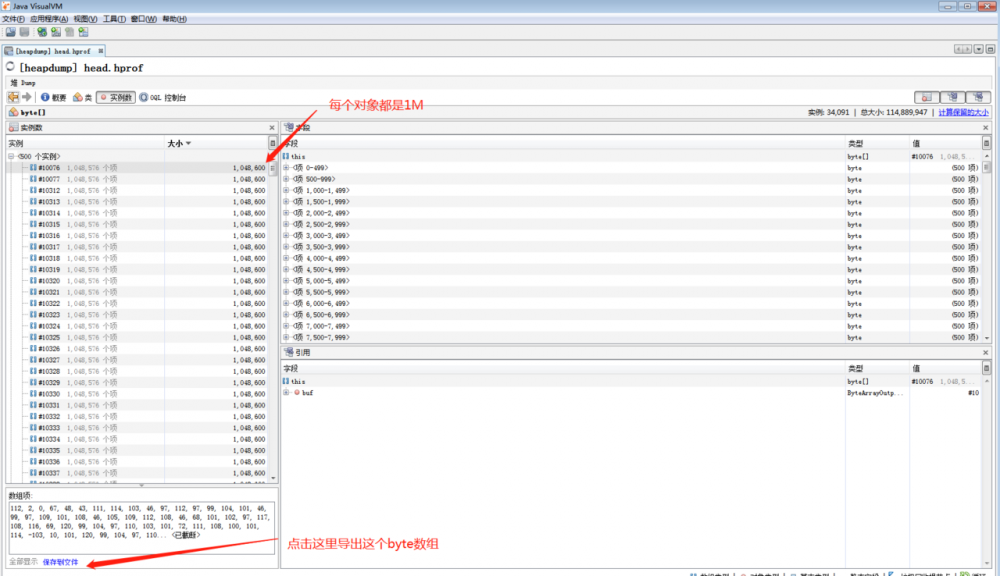
Task: Click the 类型 column header in fields table
Action: point(876,144)
